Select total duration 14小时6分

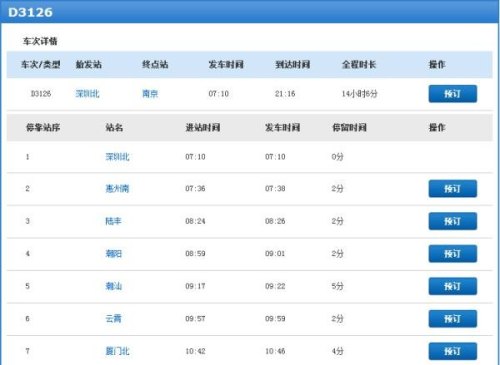(359, 94)
